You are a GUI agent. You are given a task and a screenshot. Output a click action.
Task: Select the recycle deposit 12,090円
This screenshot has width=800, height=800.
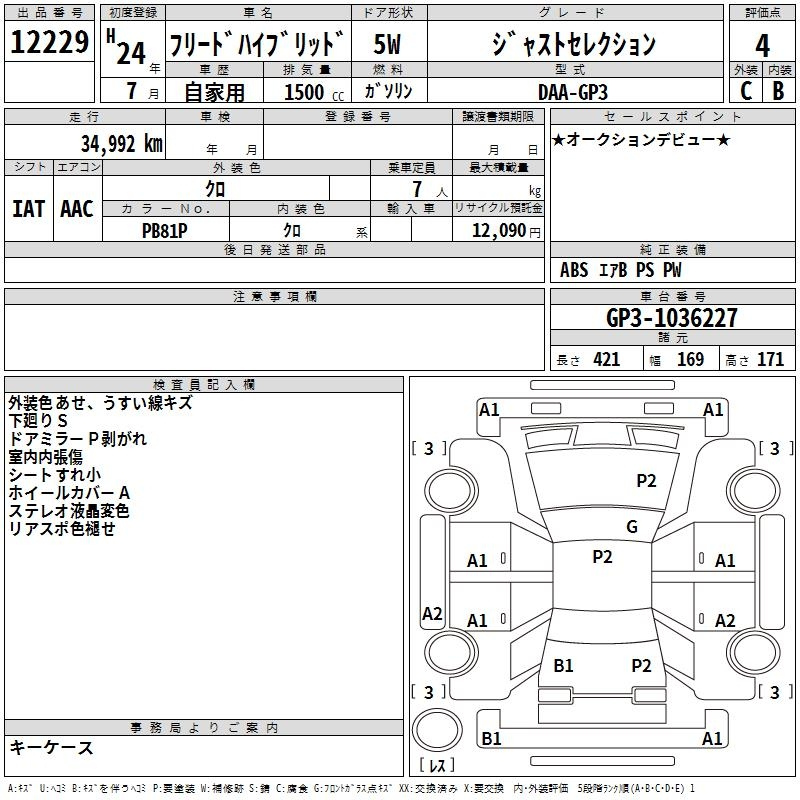tap(506, 231)
